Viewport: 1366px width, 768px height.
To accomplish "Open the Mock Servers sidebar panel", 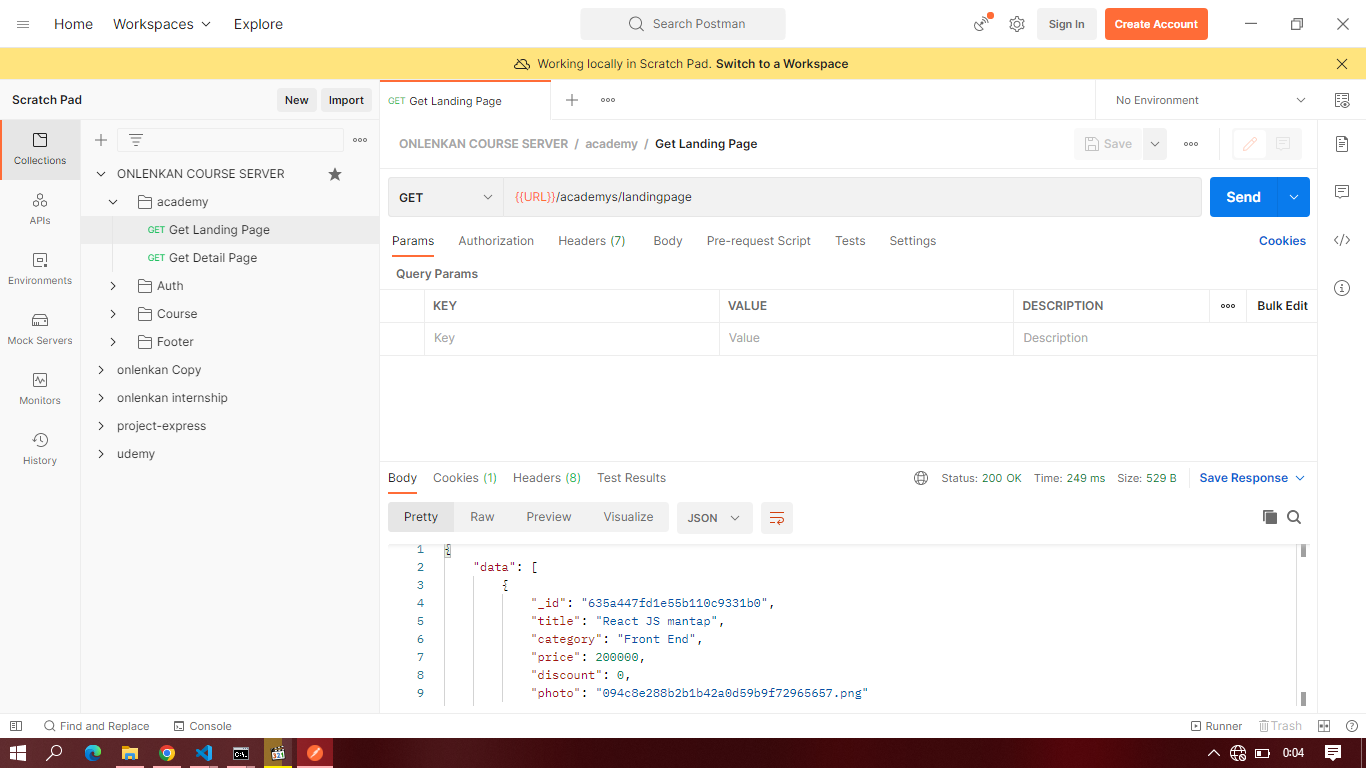I will (x=40, y=329).
